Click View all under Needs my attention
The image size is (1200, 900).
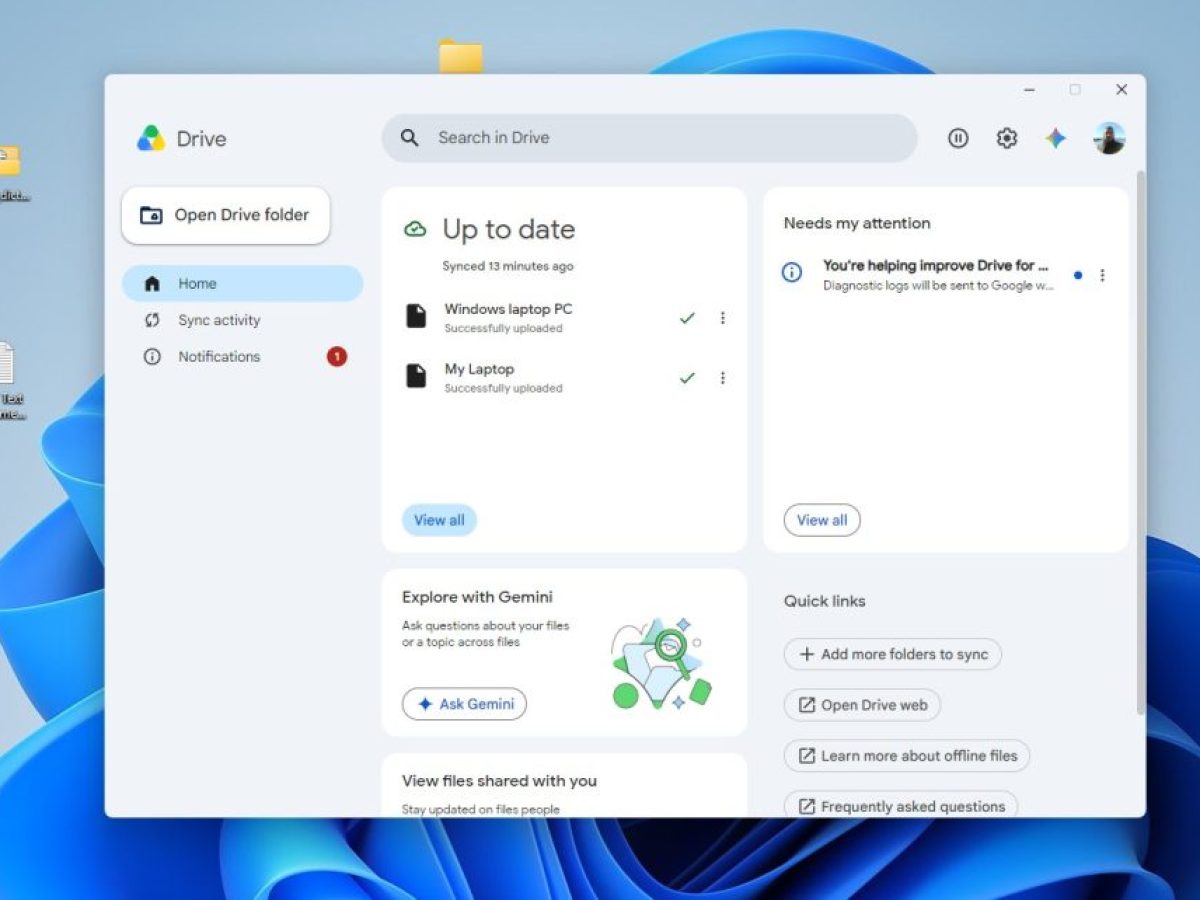[x=822, y=520]
